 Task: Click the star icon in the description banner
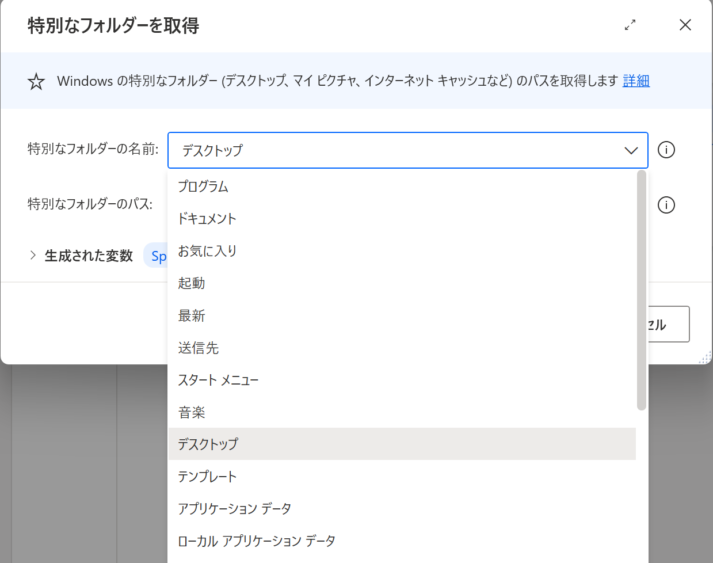click(x=36, y=82)
